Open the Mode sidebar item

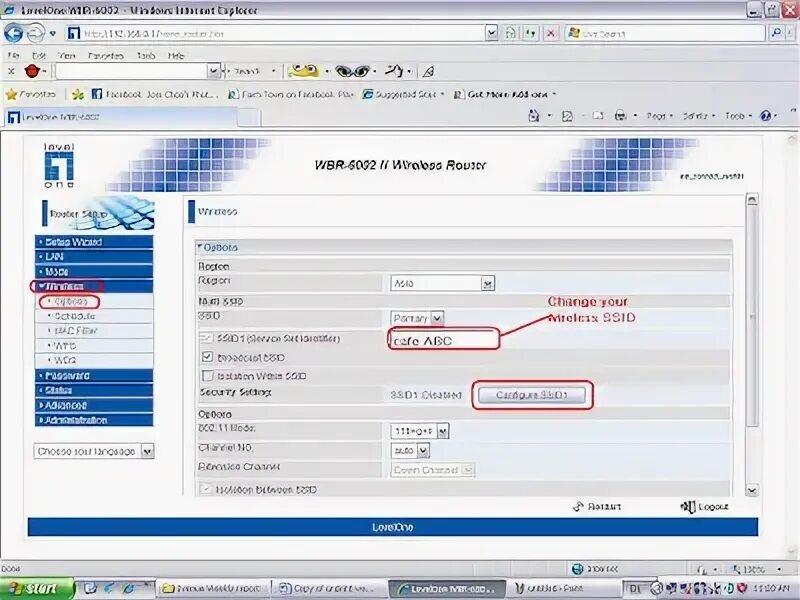click(x=94, y=271)
